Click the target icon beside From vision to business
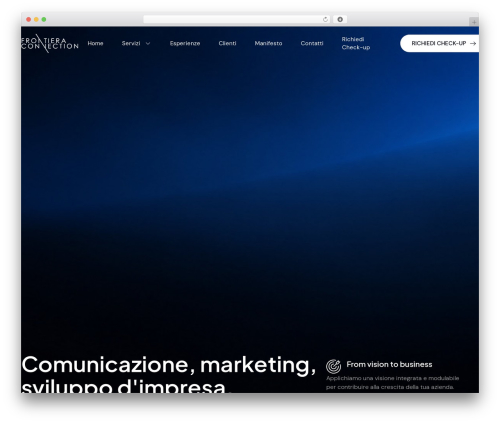Screen dimensions: 500x423 tap(334, 366)
